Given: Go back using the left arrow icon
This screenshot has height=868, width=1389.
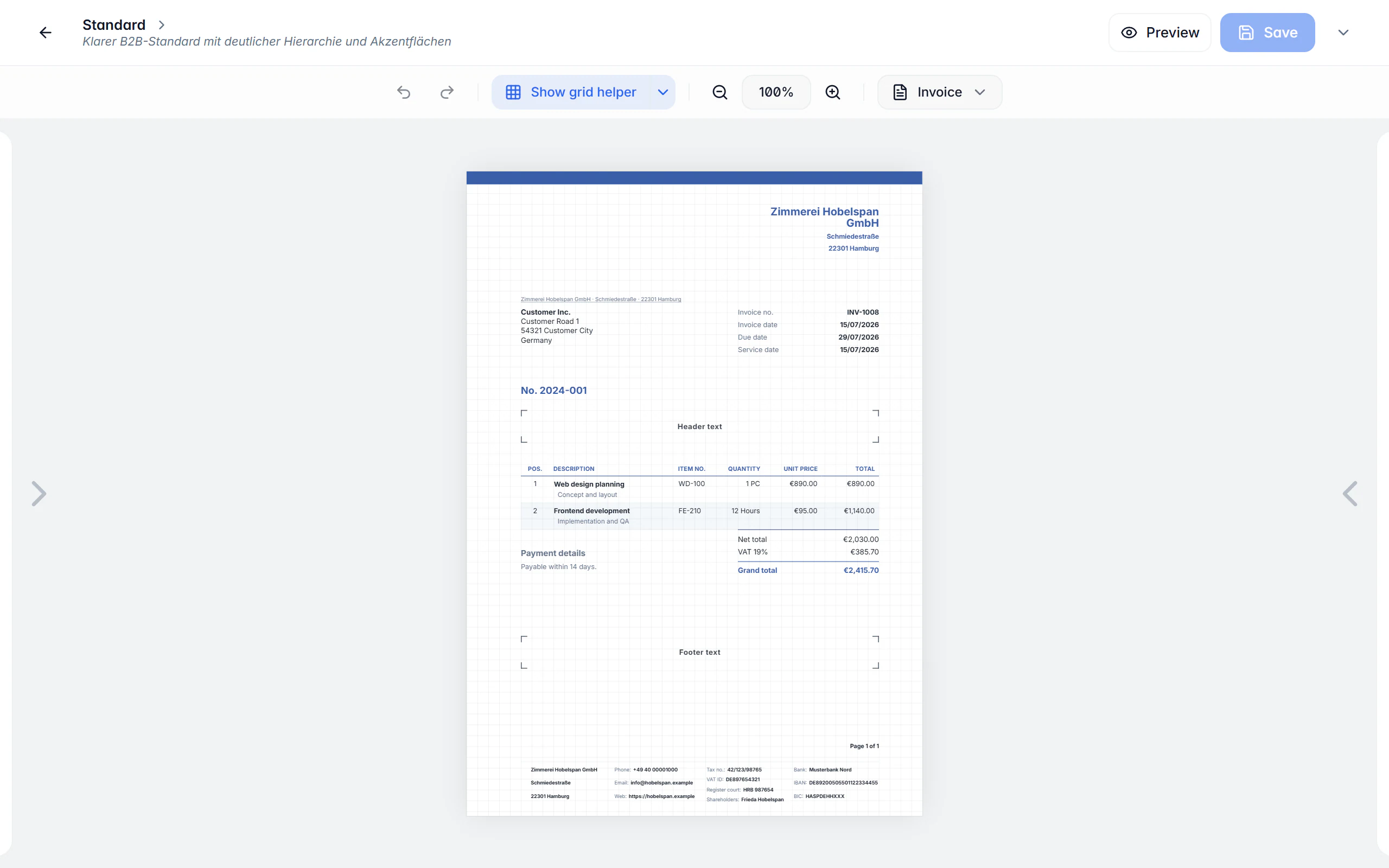Looking at the screenshot, I should click(46, 33).
